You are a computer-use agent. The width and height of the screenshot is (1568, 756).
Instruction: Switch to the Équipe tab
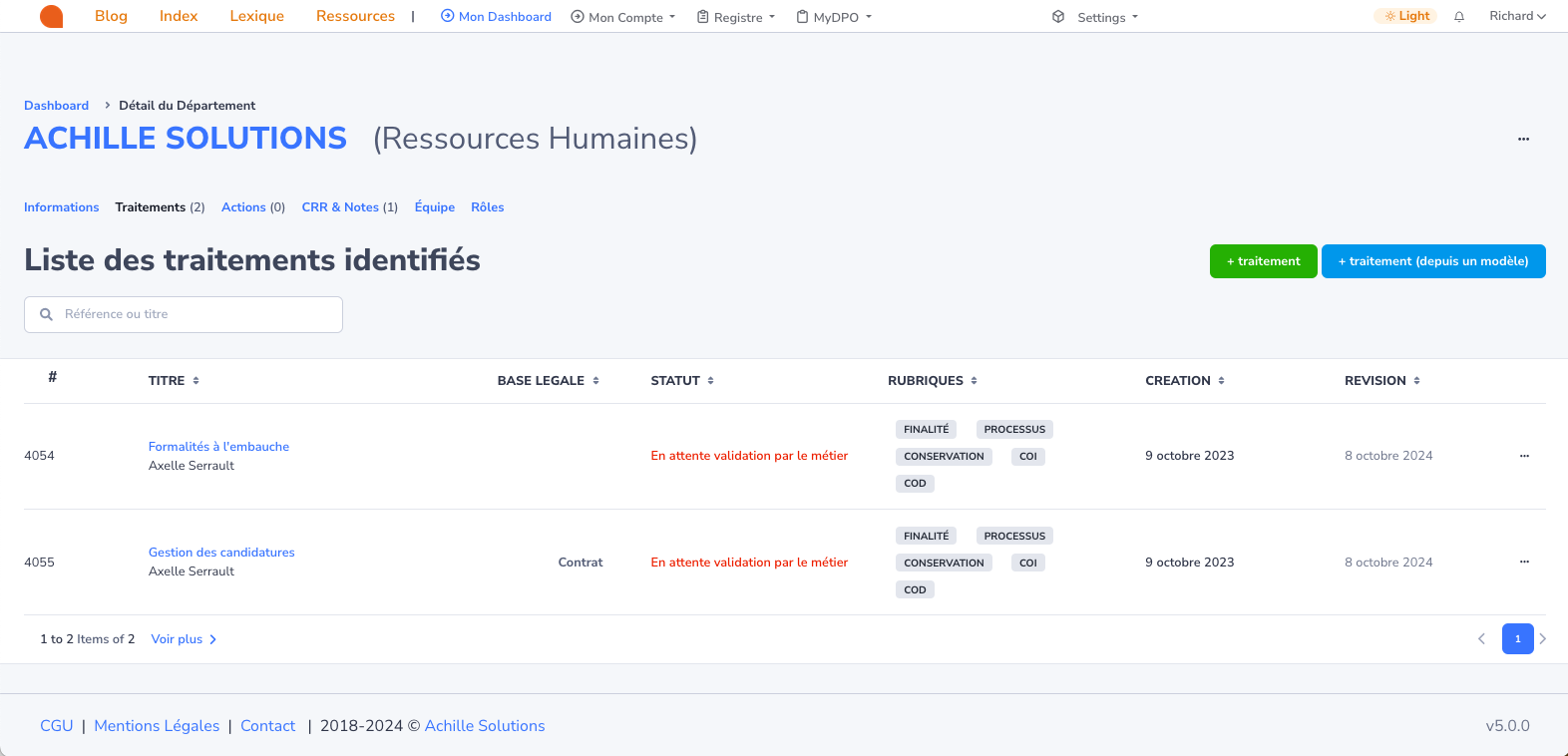[434, 207]
